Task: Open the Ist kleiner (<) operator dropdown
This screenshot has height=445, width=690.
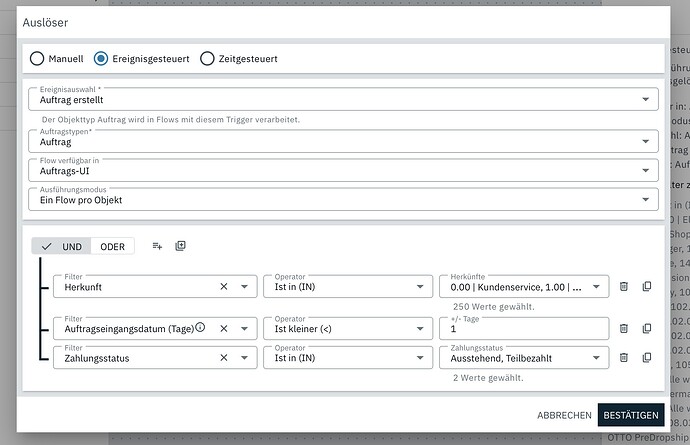Action: point(348,328)
